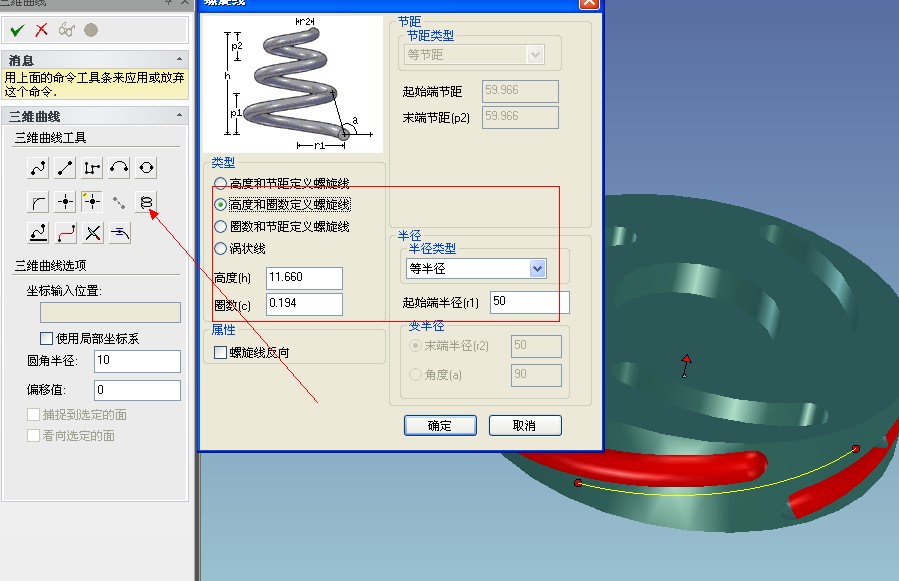Viewport: 899px width, 581px height.
Task: Click the helix diagram preview image
Action: [293, 84]
